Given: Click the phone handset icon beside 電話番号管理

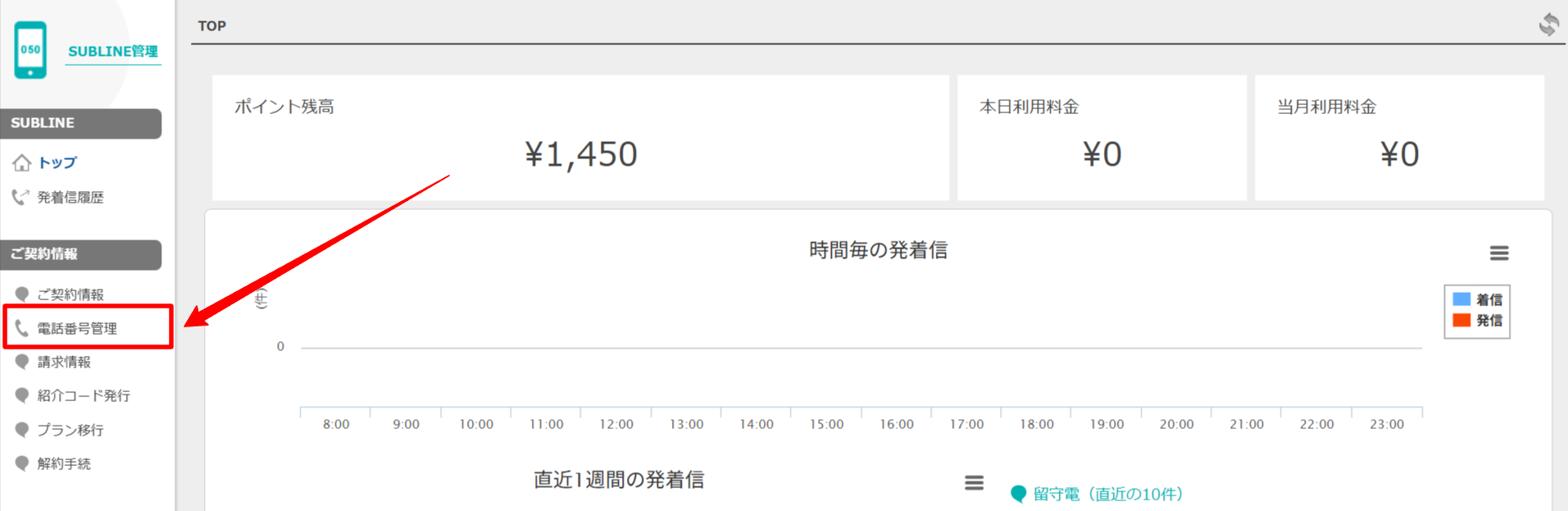Looking at the screenshot, I should (x=22, y=328).
